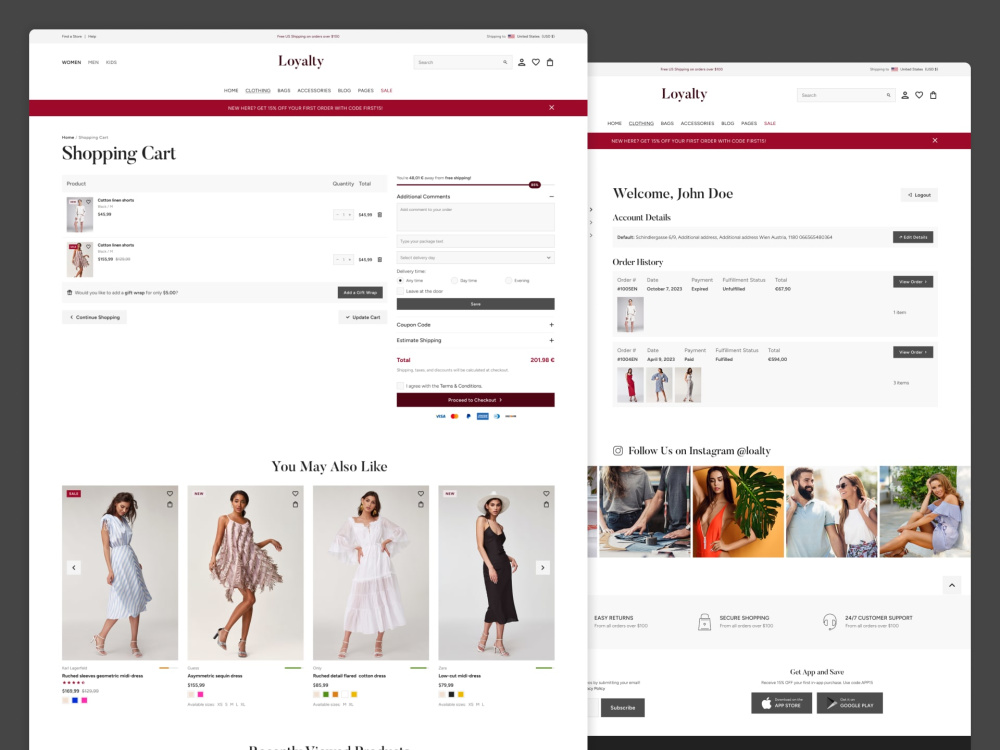Open the Select delivery day dropdown
1000x750 pixels.
(475, 258)
